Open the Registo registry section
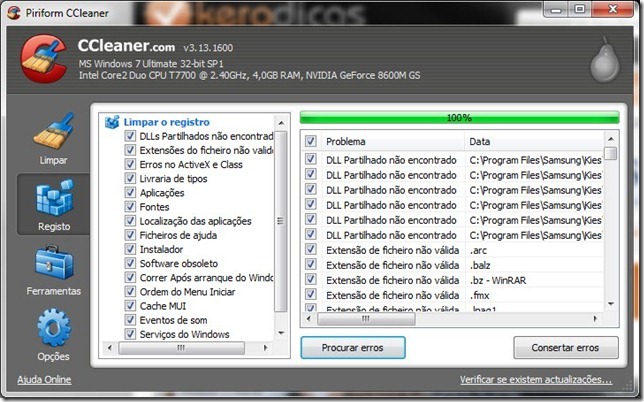Screen dimensions: 644x402 [54, 204]
